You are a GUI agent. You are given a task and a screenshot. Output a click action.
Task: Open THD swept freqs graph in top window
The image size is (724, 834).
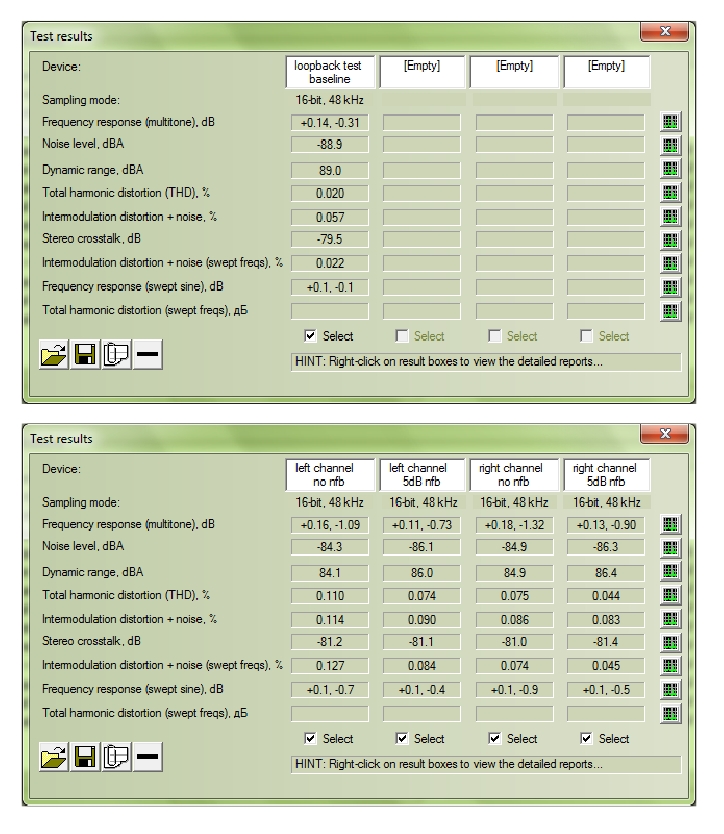[670, 311]
